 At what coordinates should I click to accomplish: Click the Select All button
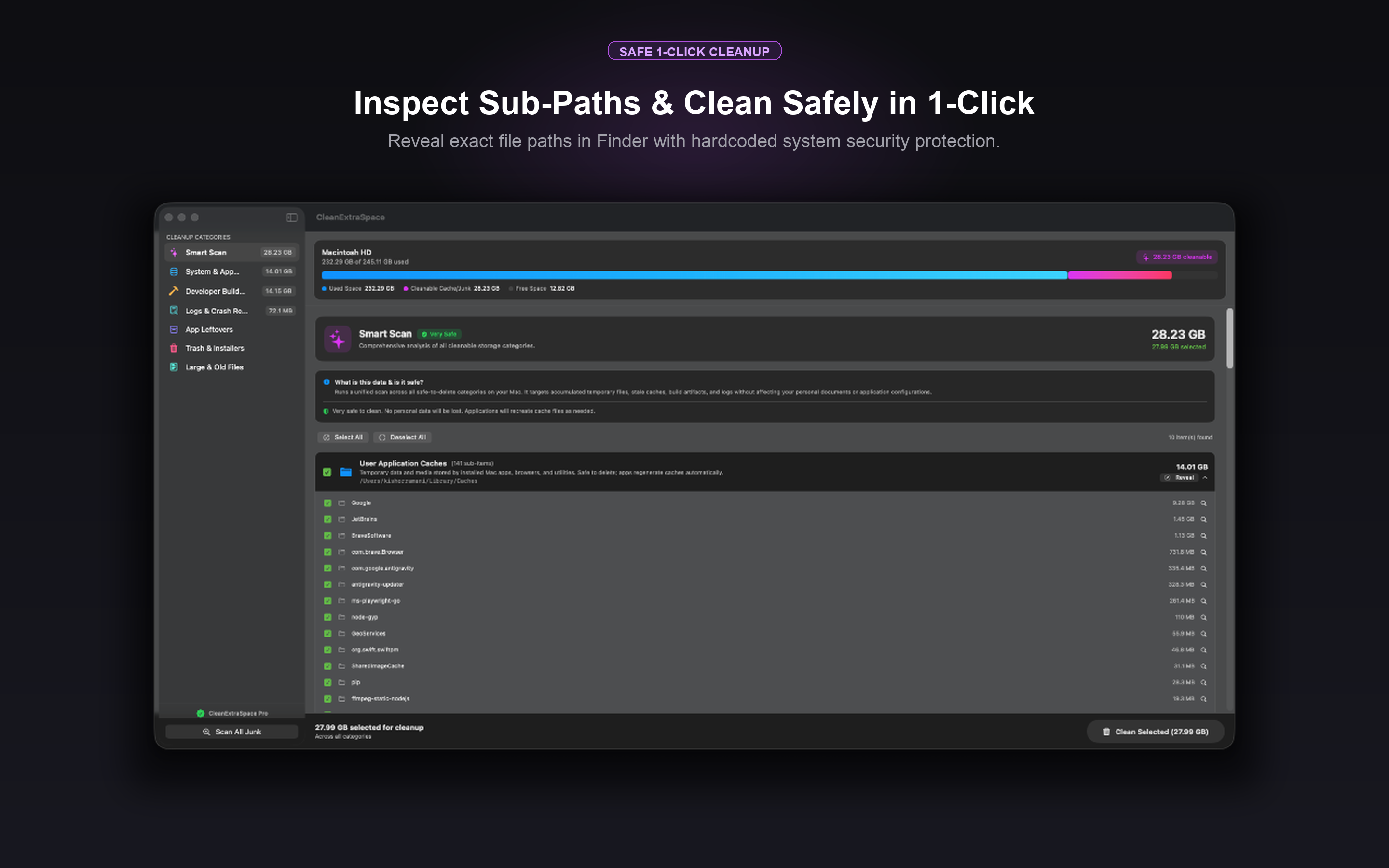pyautogui.click(x=342, y=437)
